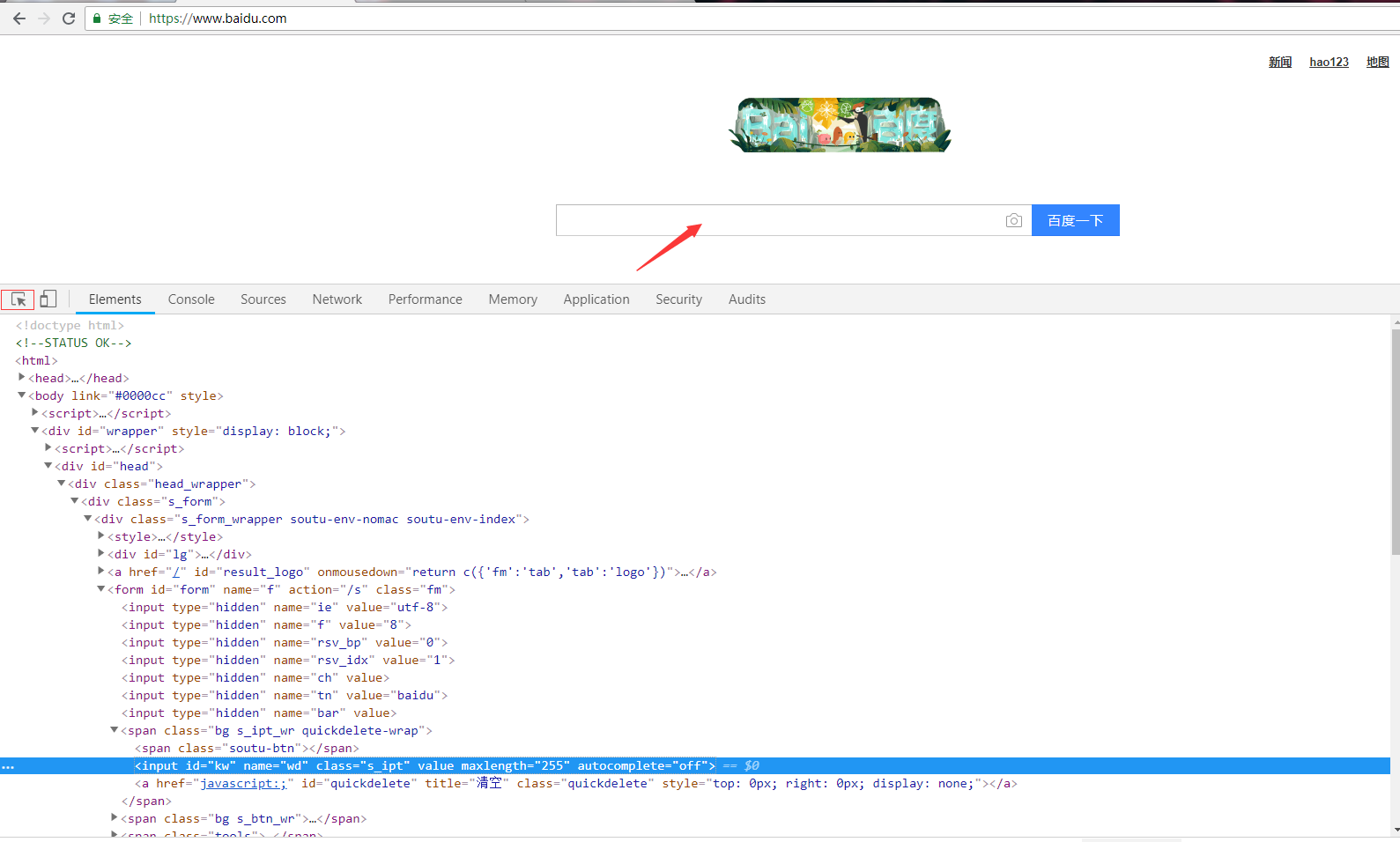Open the Application tab

click(596, 299)
